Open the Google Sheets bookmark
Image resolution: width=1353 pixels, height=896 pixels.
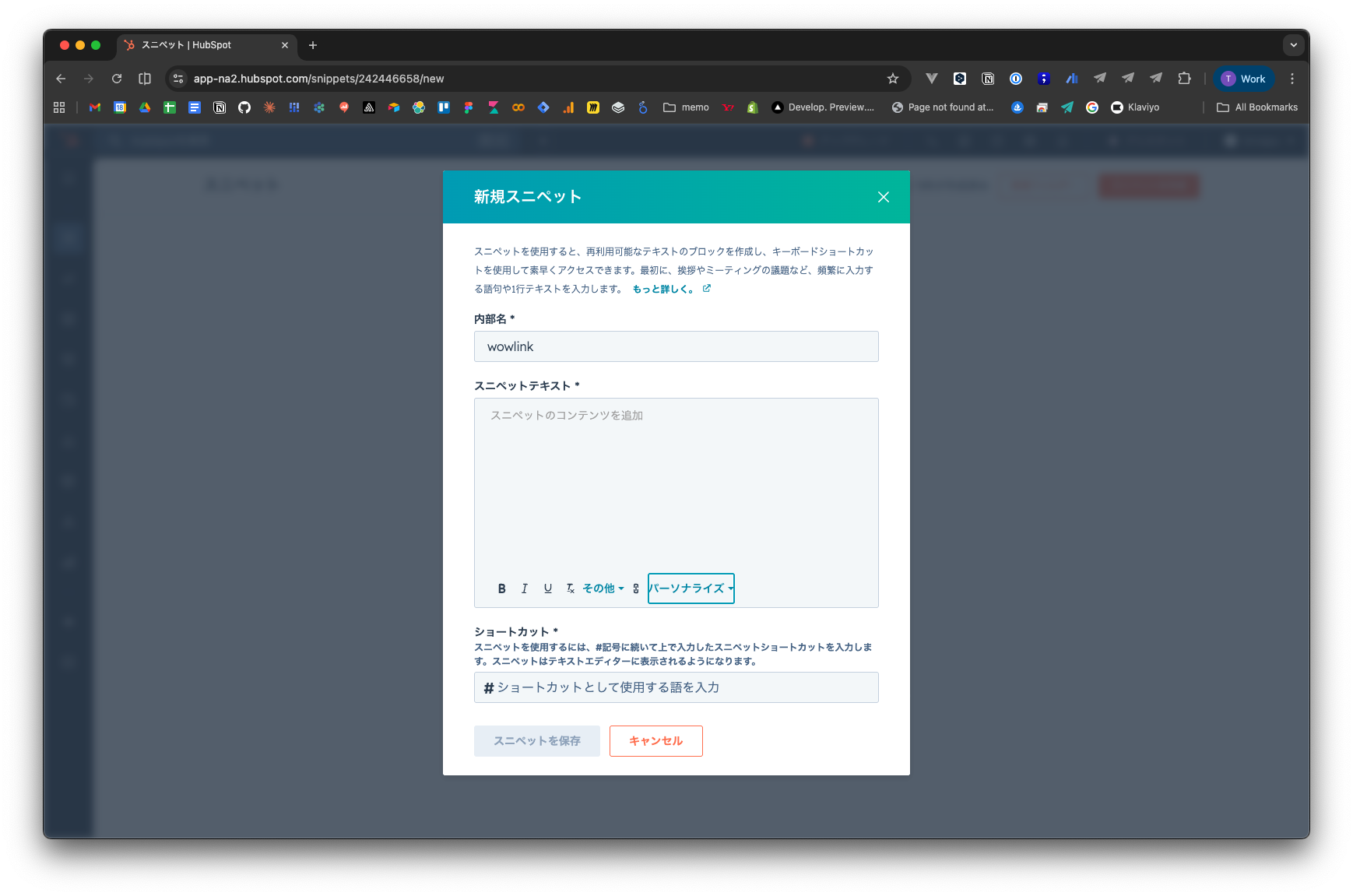(170, 107)
